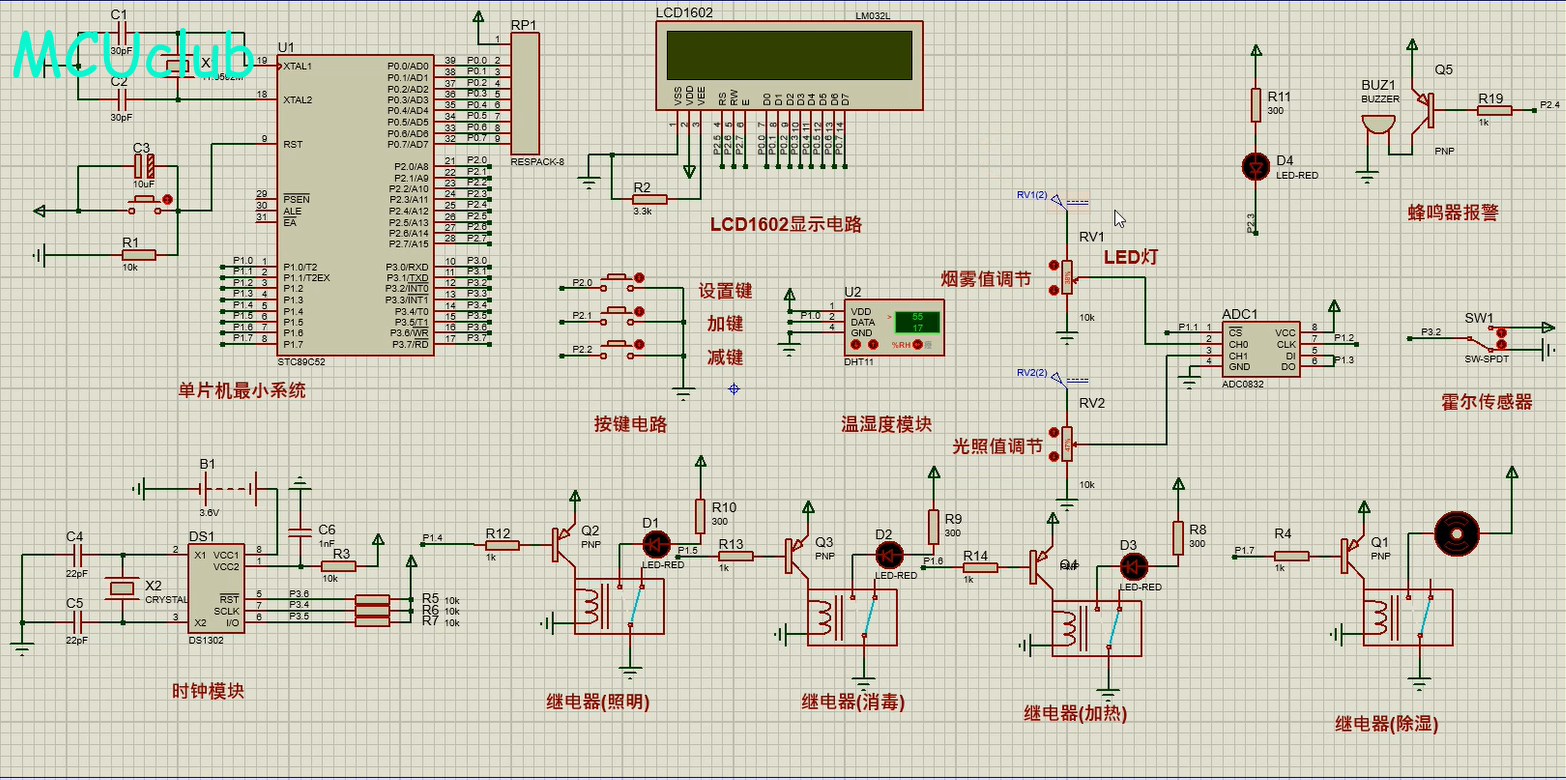
Task: Click the D1 LED on lighting relay
Action: [x=656, y=544]
